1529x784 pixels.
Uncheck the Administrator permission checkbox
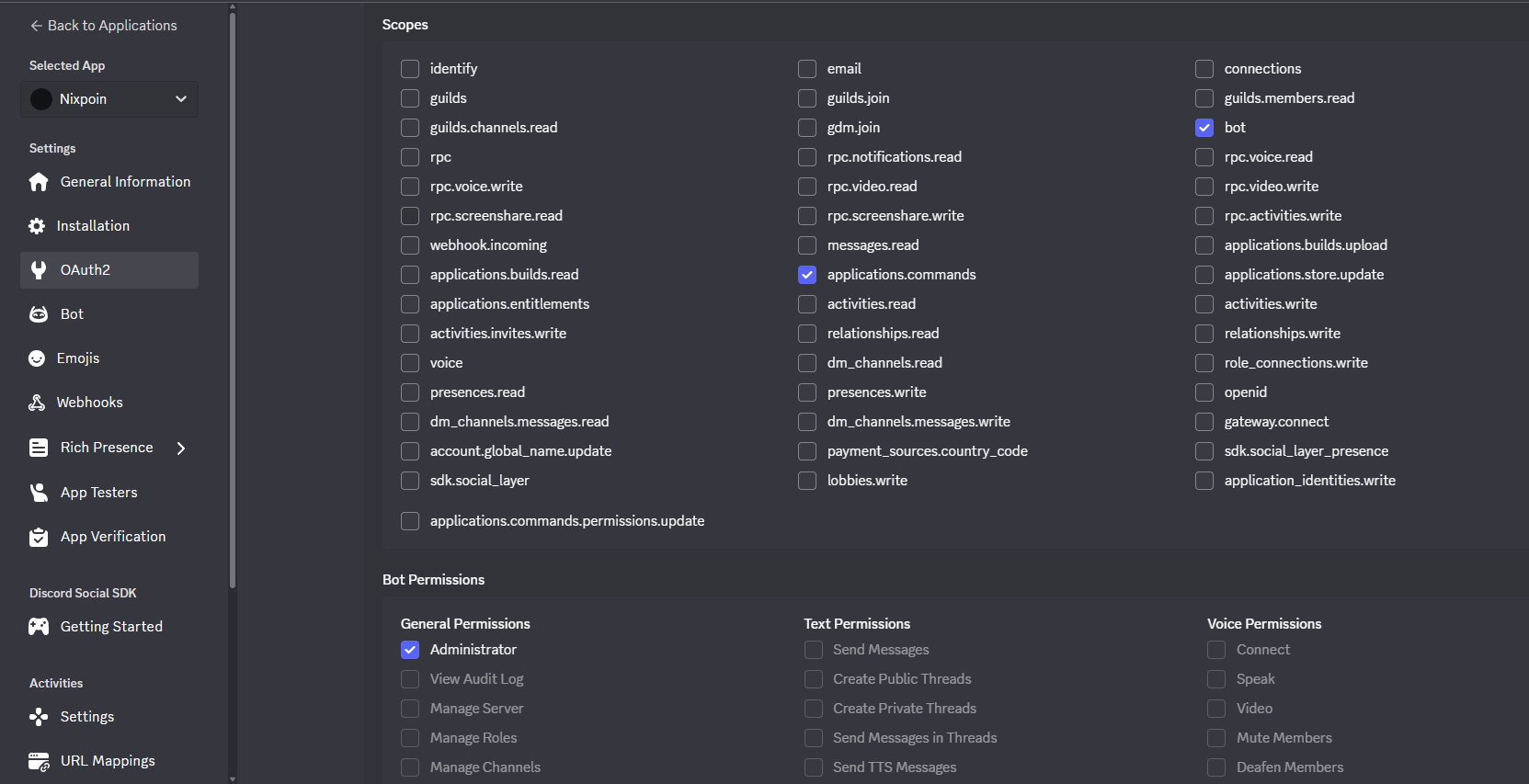[410, 650]
